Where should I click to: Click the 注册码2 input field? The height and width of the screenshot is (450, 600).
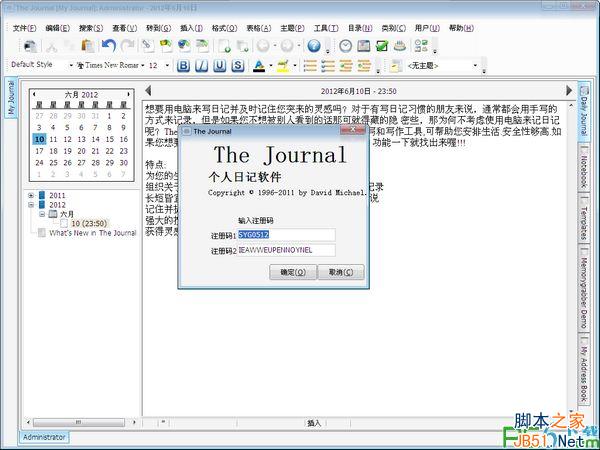point(286,250)
